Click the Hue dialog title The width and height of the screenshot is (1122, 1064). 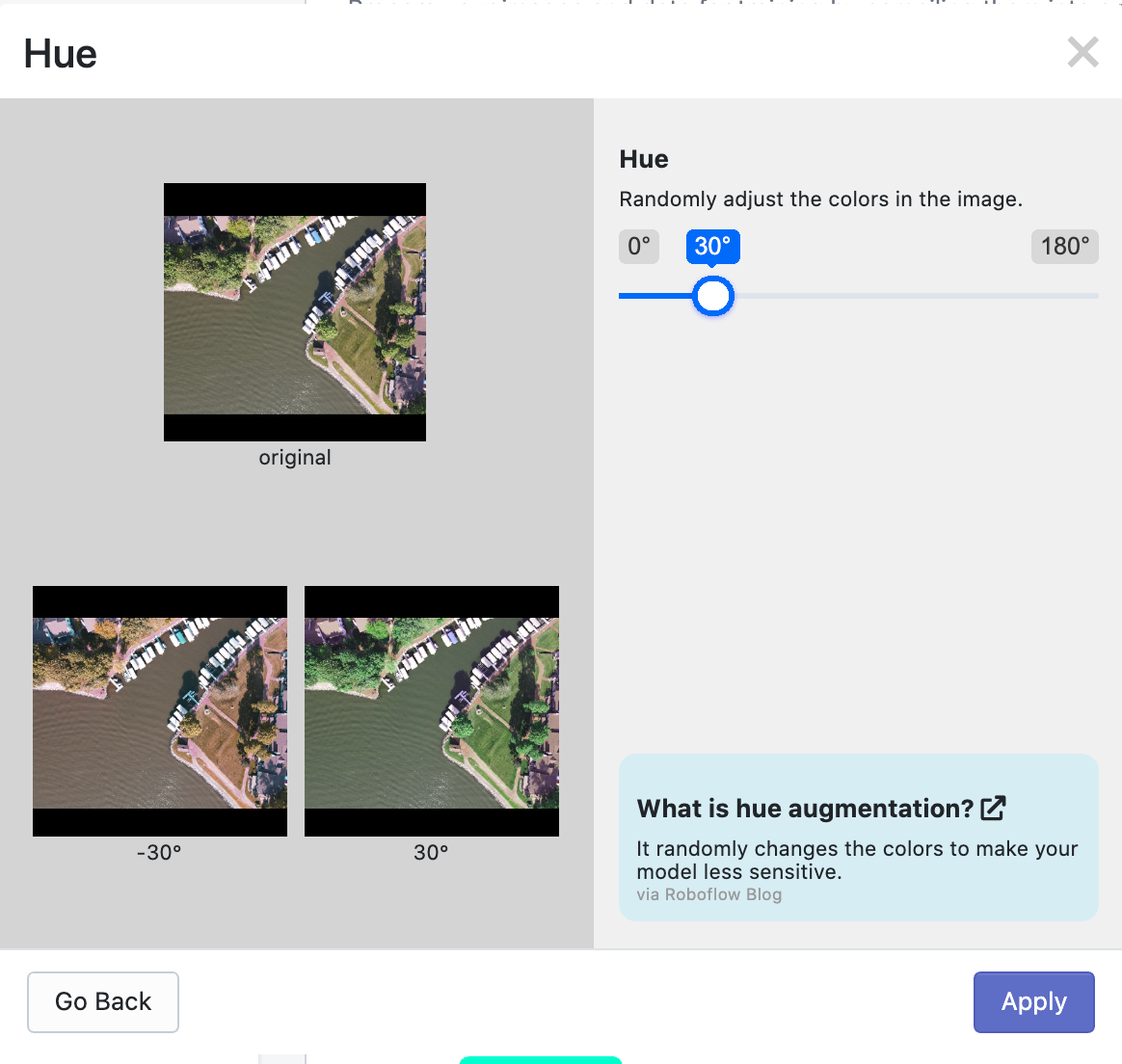pyautogui.click(x=60, y=54)
